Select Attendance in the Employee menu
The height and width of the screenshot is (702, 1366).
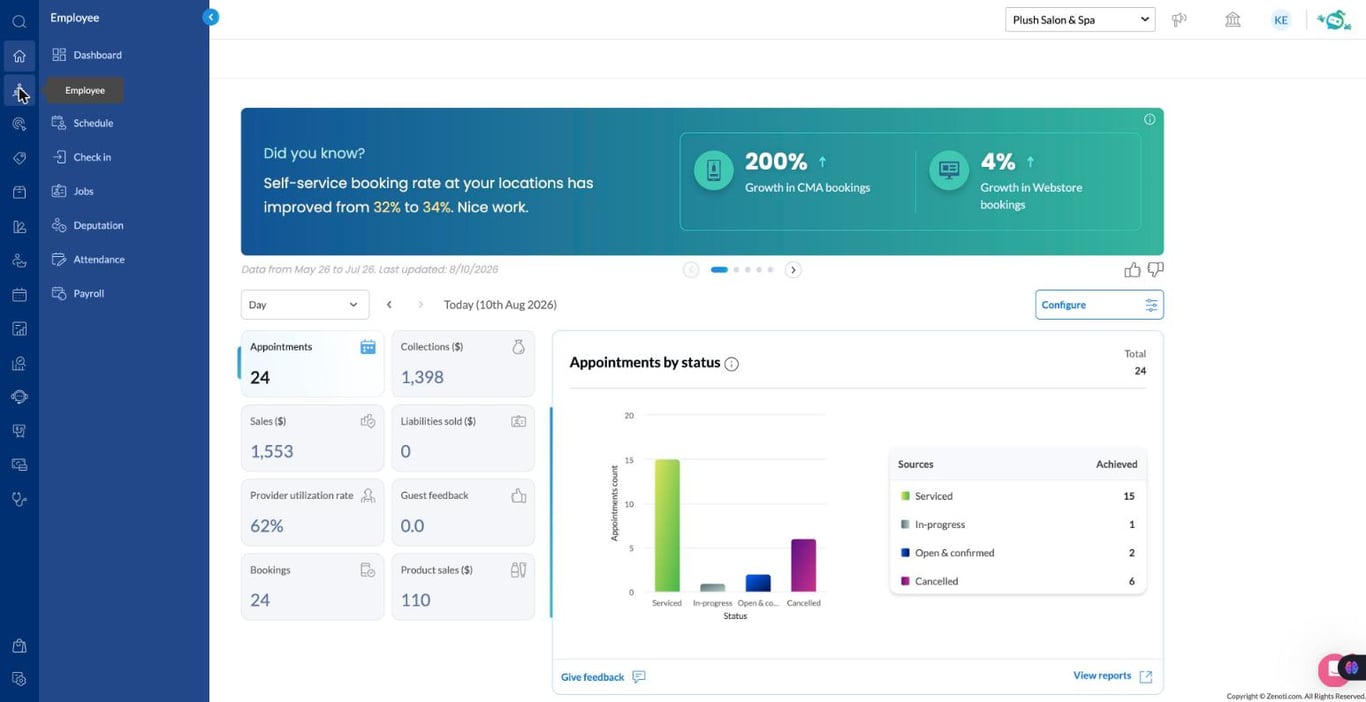point(99,260)
